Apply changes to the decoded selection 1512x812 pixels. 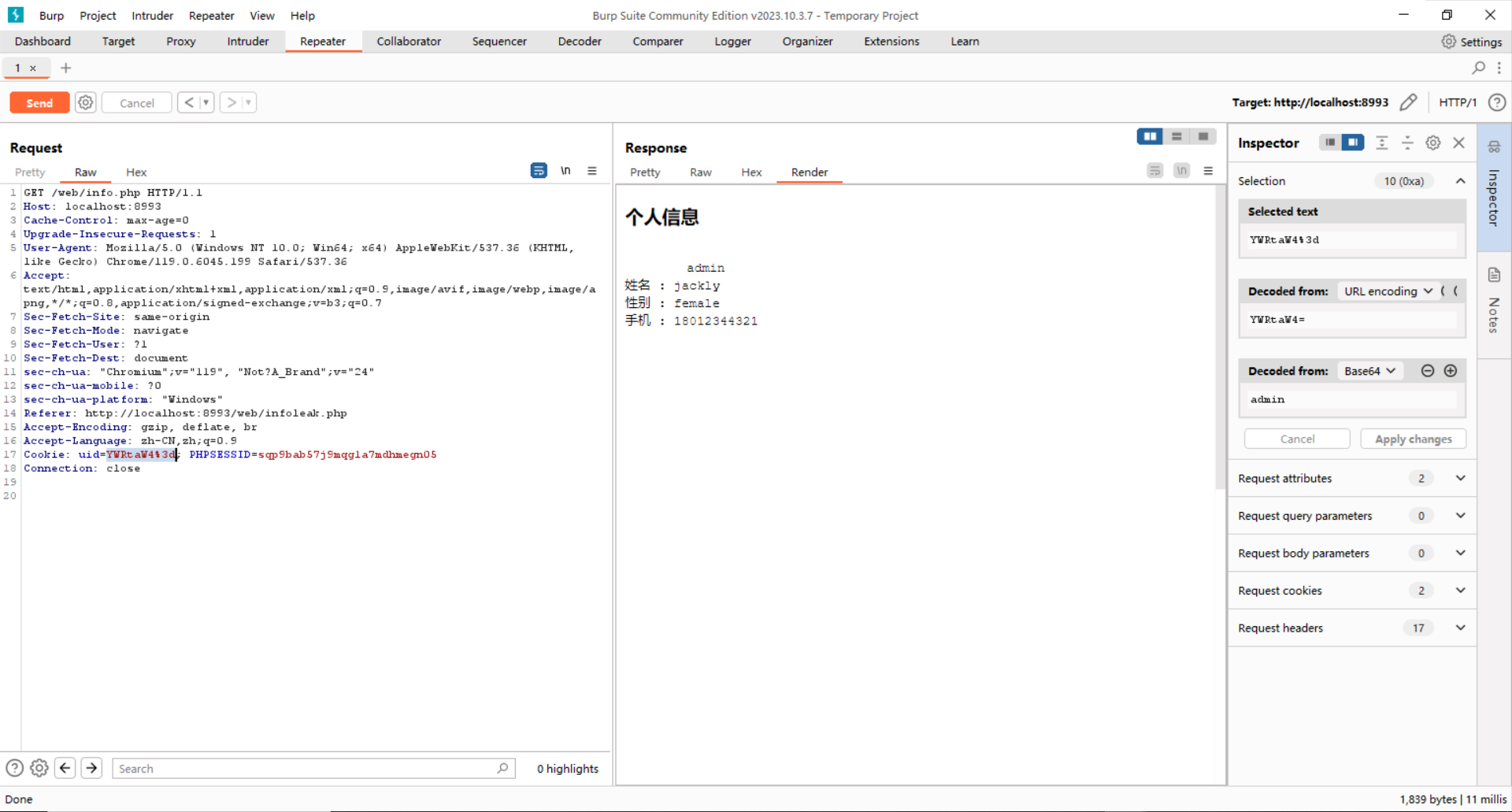[x=1414, y=439]
